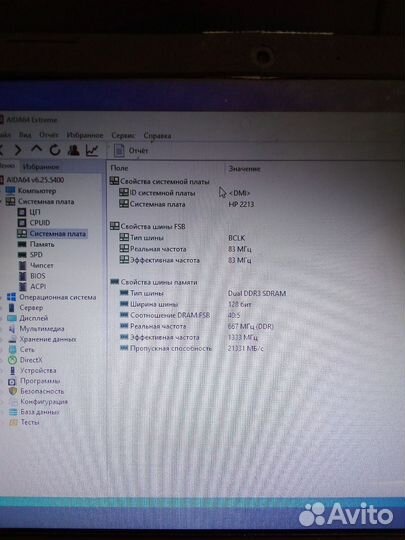
Task: Open the graph chart toolbar icon
Action: (92, 150)
